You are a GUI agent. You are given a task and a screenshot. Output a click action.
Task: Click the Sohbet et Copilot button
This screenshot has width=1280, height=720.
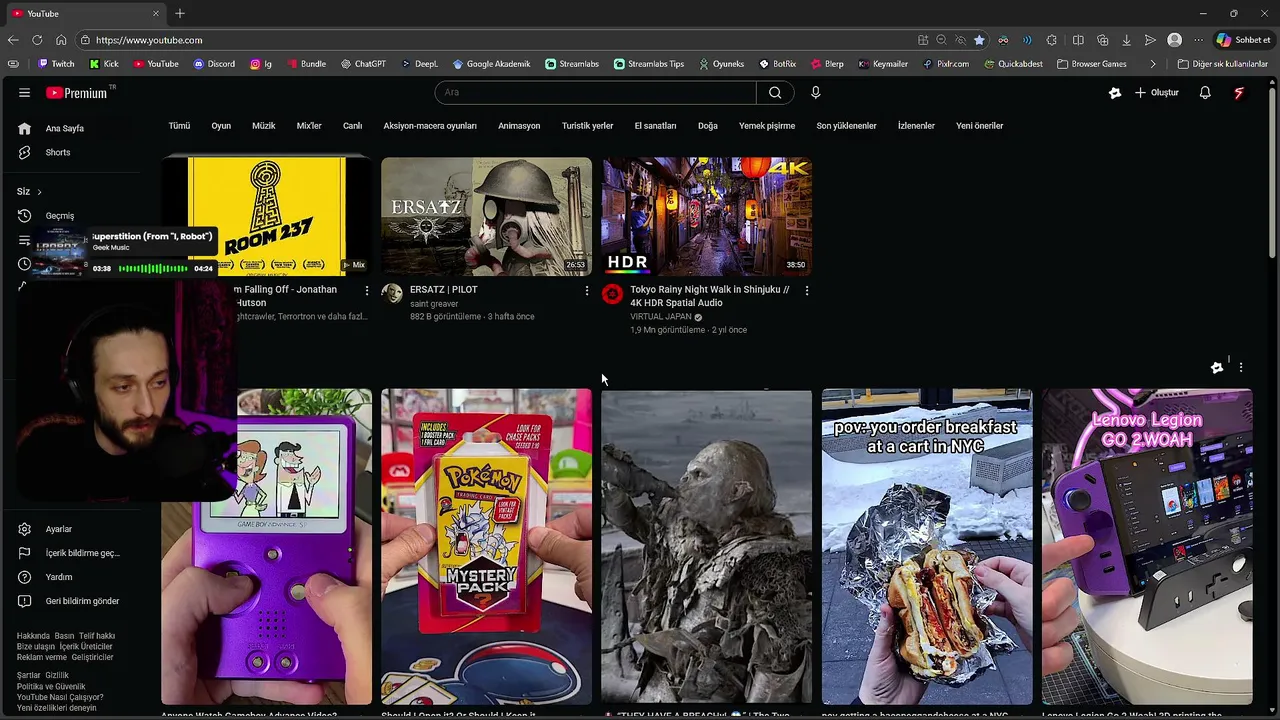coord(1243,40)
